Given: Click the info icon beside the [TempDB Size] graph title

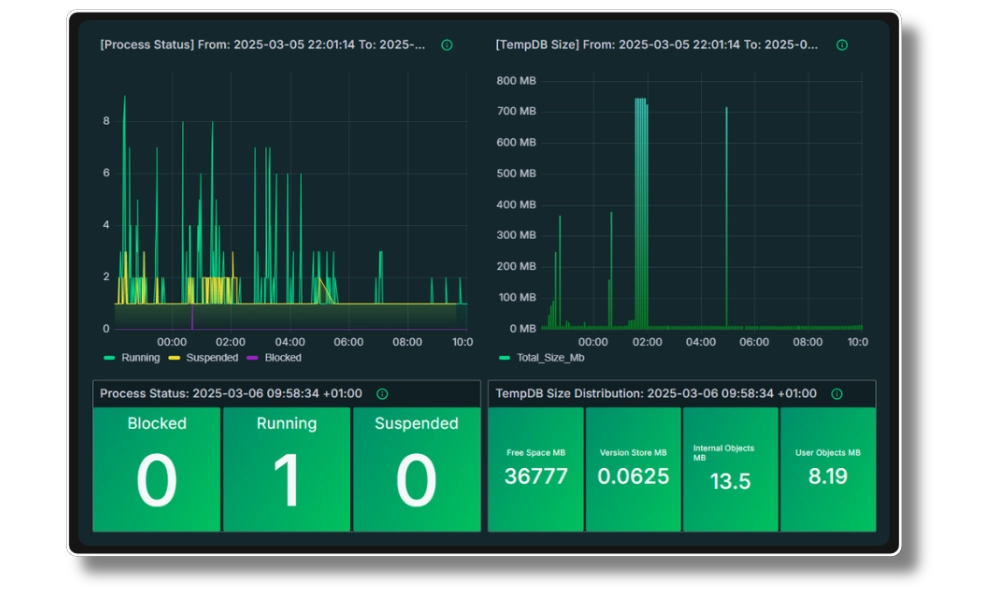Looking at the screenshot, I should pos(842,45).
